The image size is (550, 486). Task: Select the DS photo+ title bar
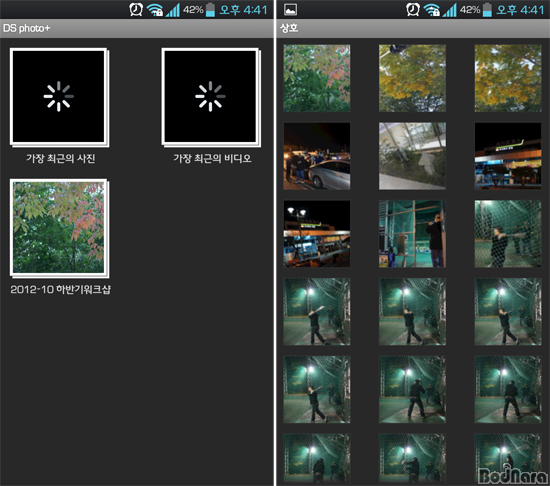(x=137, y=28)
